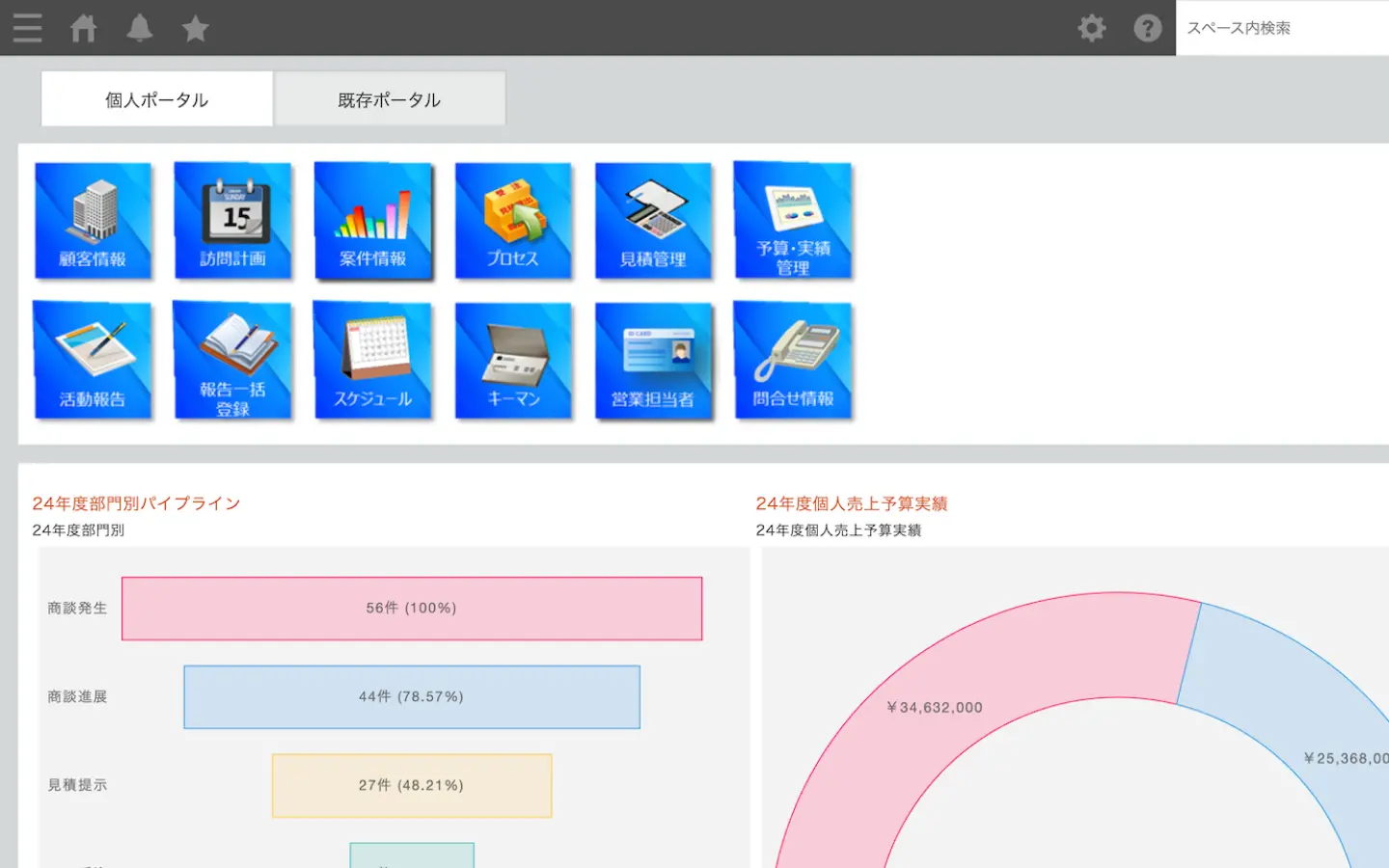The image size is (1389, 868).
Task: Switch to the 既存ポータル tab
Action: coord(390,99)
